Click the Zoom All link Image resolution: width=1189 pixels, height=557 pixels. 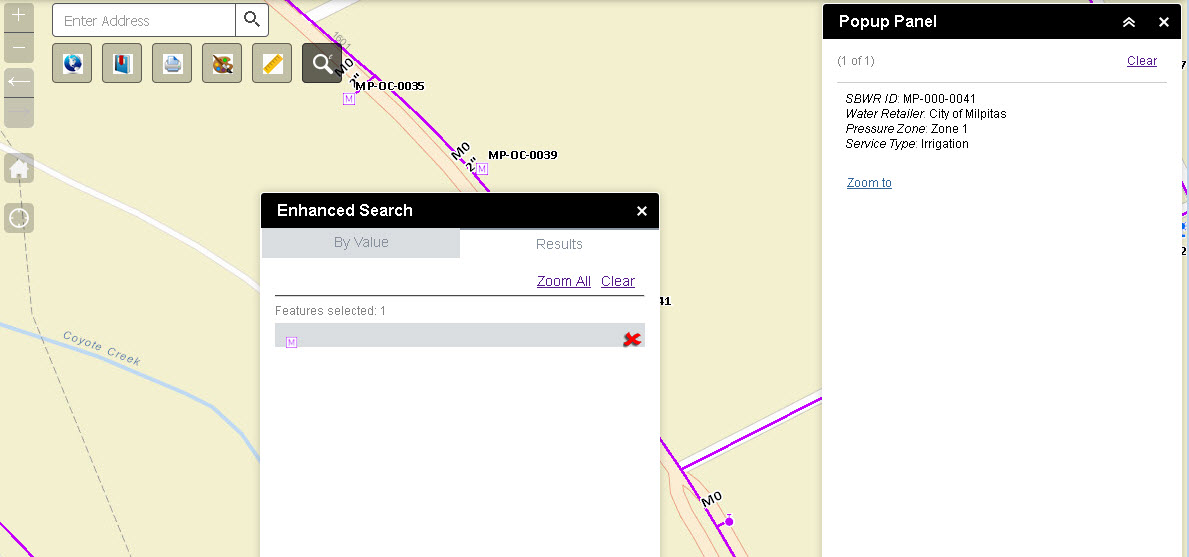tap(563, 281)
